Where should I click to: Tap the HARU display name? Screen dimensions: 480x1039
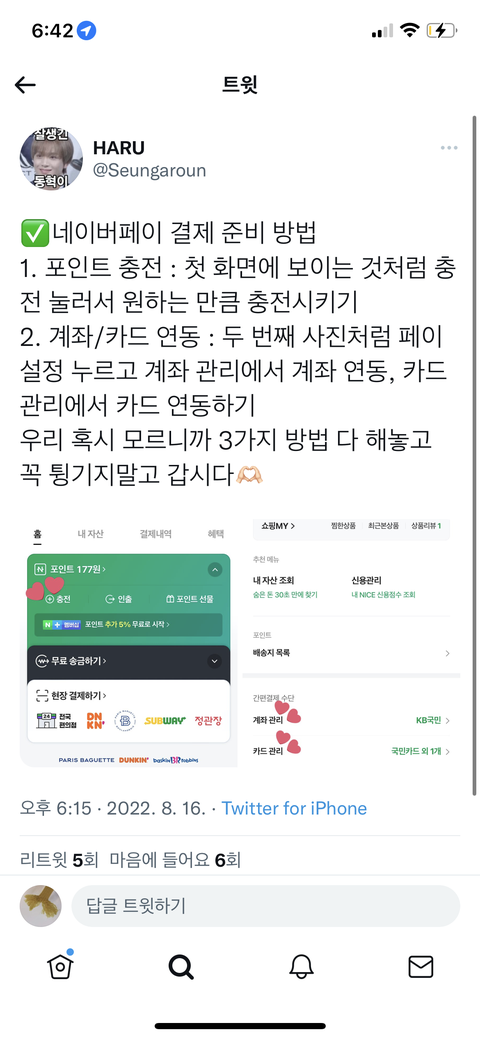tap(119, 148)
